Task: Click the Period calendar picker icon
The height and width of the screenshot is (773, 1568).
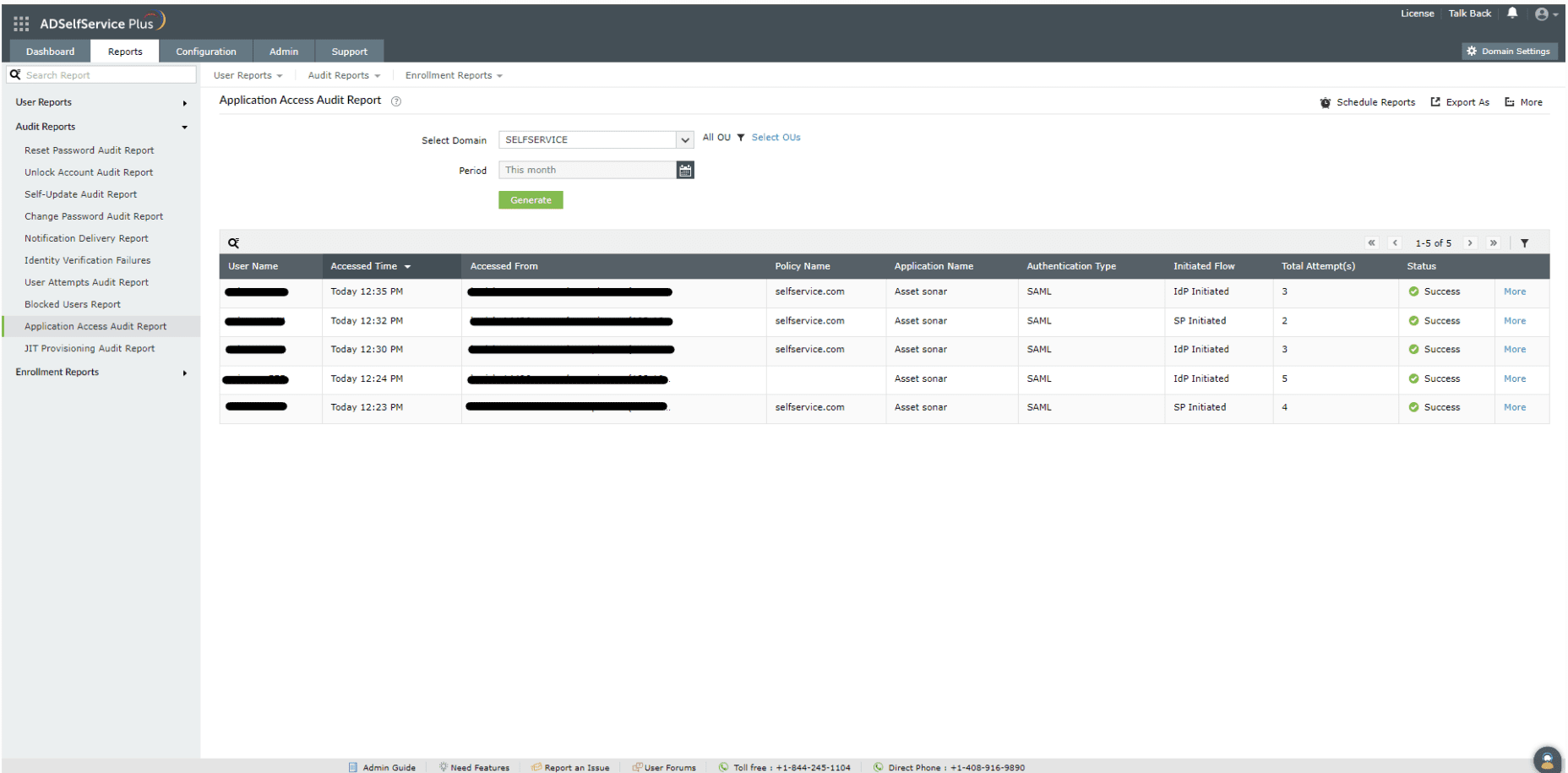Action: (x=685, y=170)
